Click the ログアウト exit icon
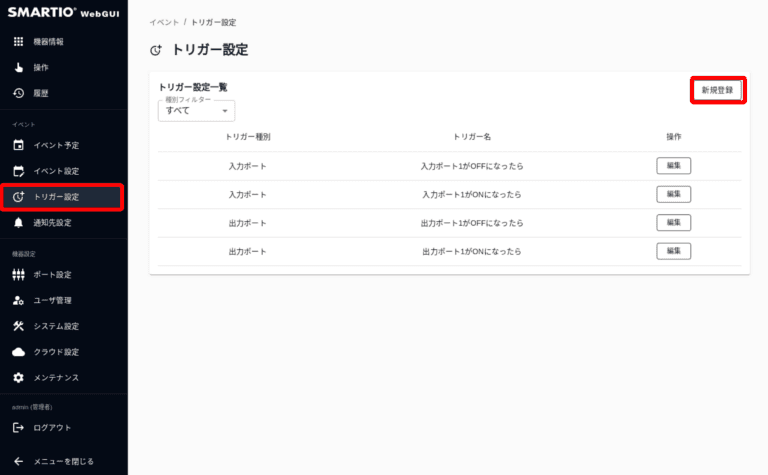 click(18, 428)
